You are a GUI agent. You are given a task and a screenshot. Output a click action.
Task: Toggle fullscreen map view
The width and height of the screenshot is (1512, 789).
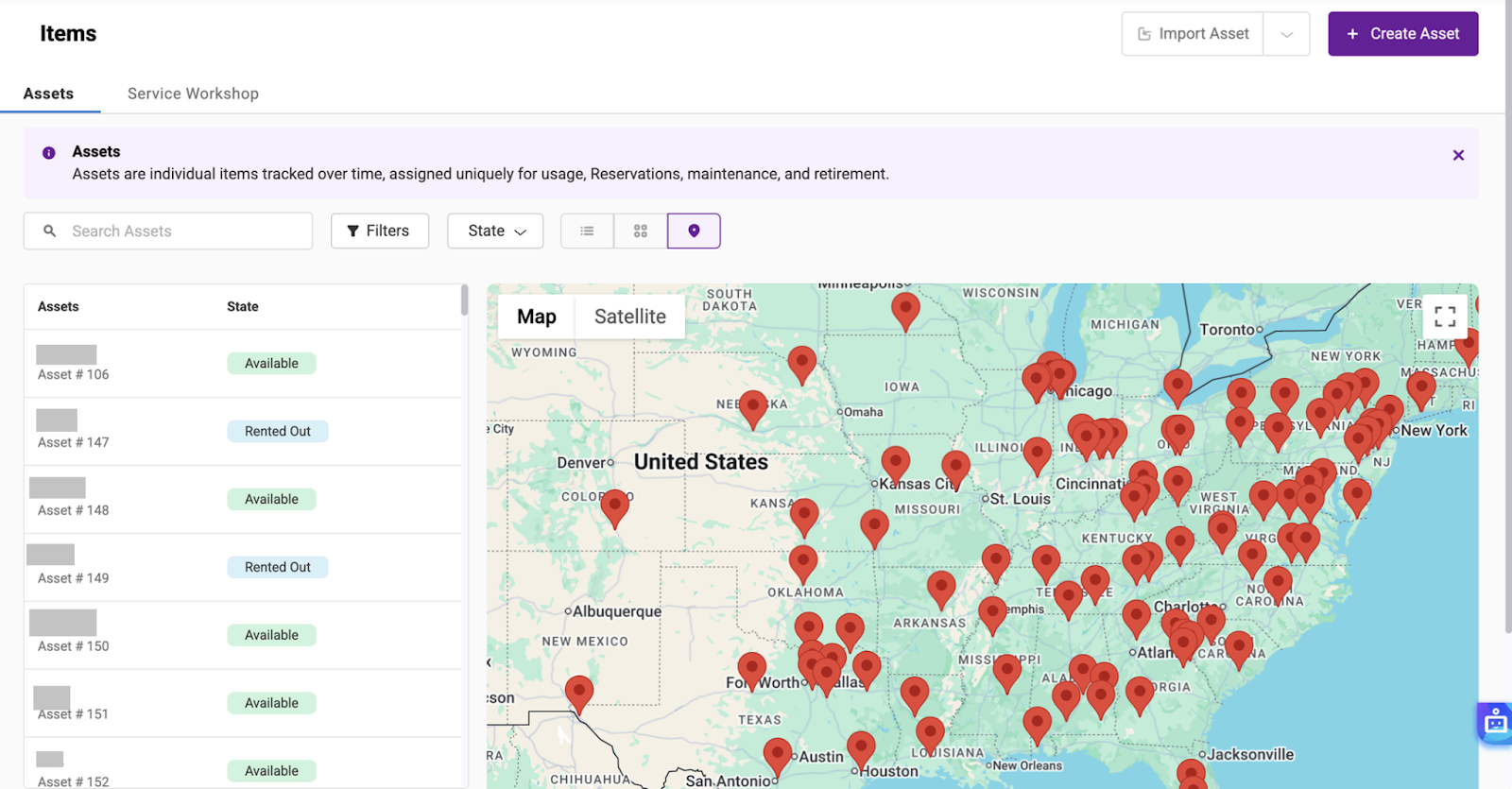tap(1445, 317)
